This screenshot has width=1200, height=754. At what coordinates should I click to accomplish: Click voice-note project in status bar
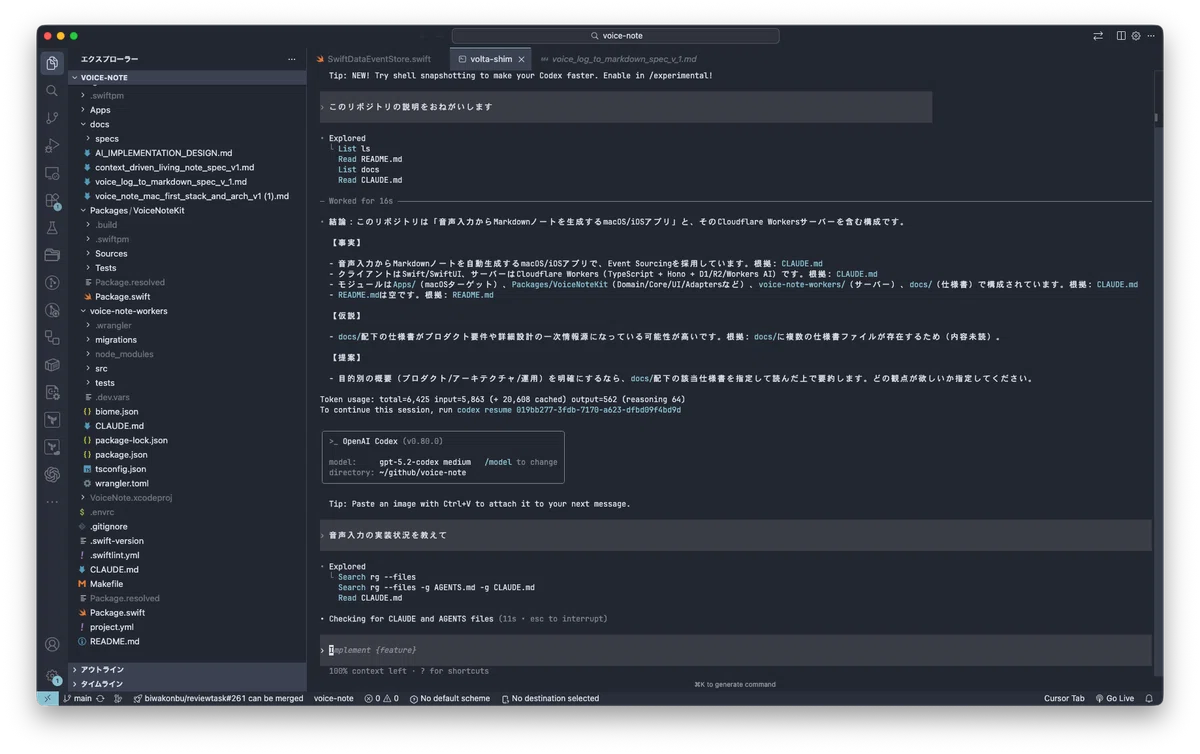(x=334, y=698)
